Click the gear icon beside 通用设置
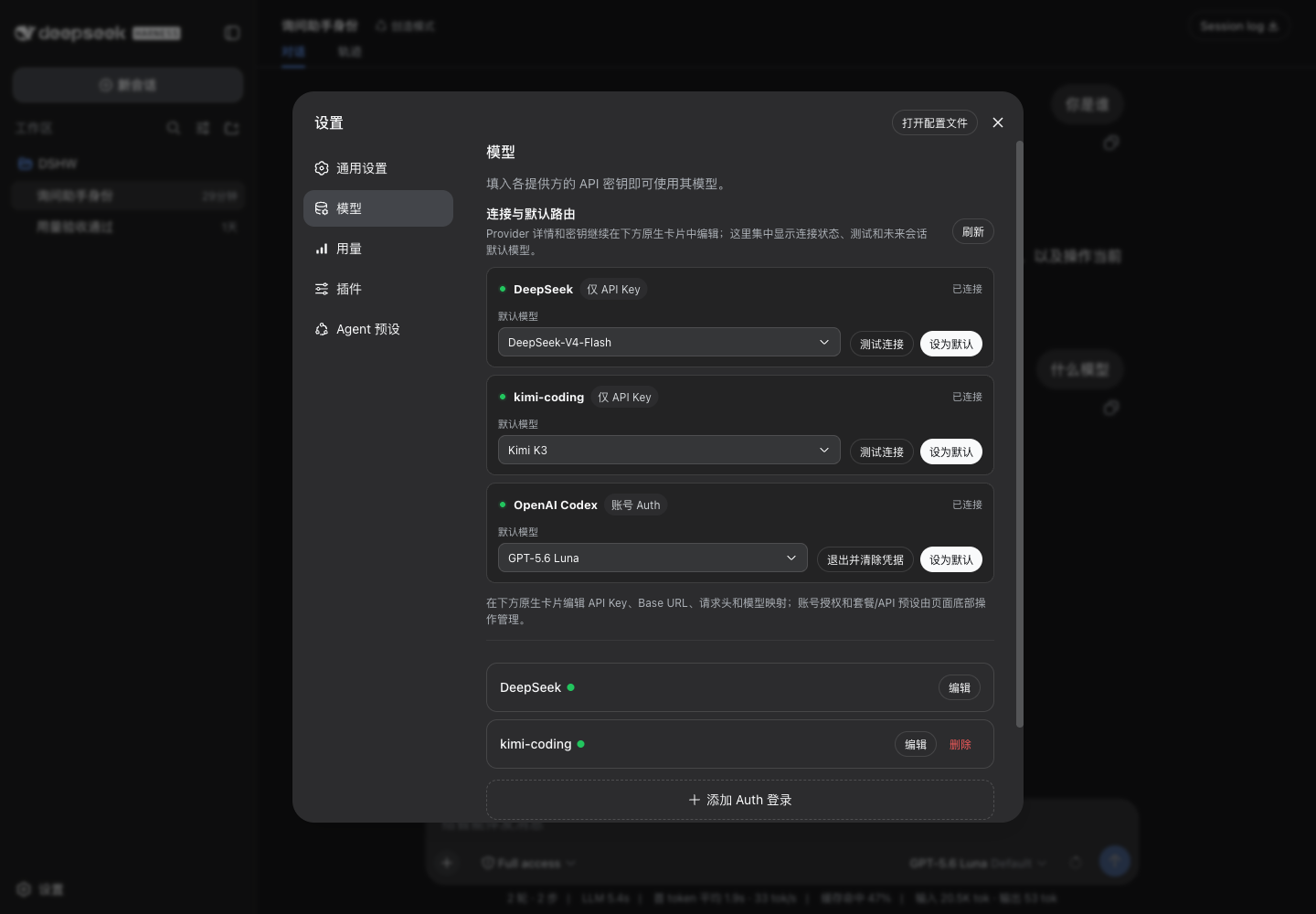 click(322, 168)
